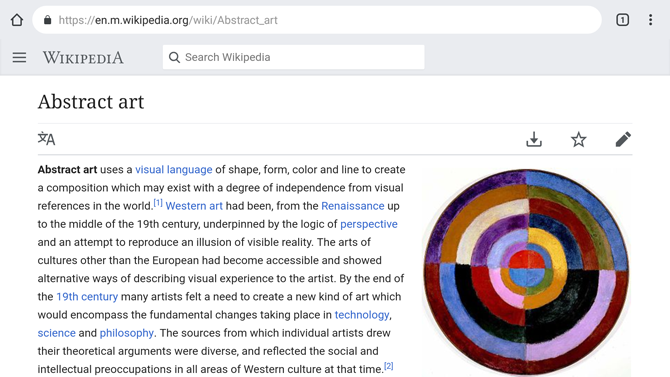
Task: Click the 'Abstract art' page heading
Action: click(x=91, y=102)
